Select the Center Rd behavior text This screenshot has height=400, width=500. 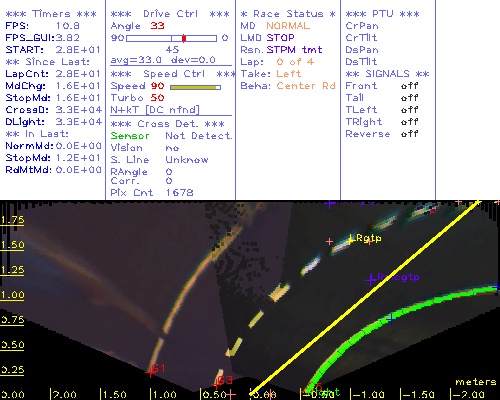click(x=306, y=86)
